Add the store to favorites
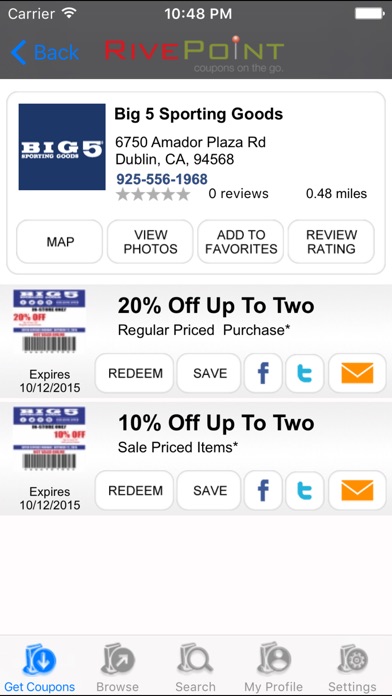 [x=241, y=242]
